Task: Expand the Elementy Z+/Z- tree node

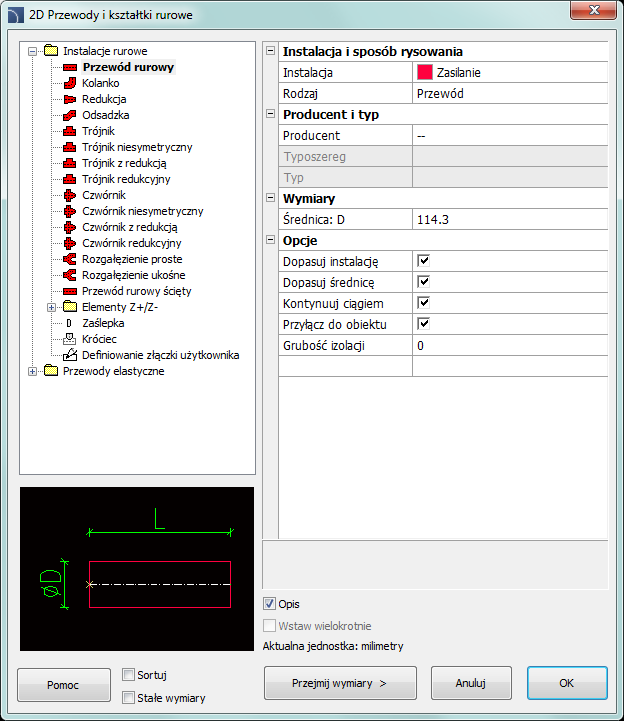Action: coord(52,307)
